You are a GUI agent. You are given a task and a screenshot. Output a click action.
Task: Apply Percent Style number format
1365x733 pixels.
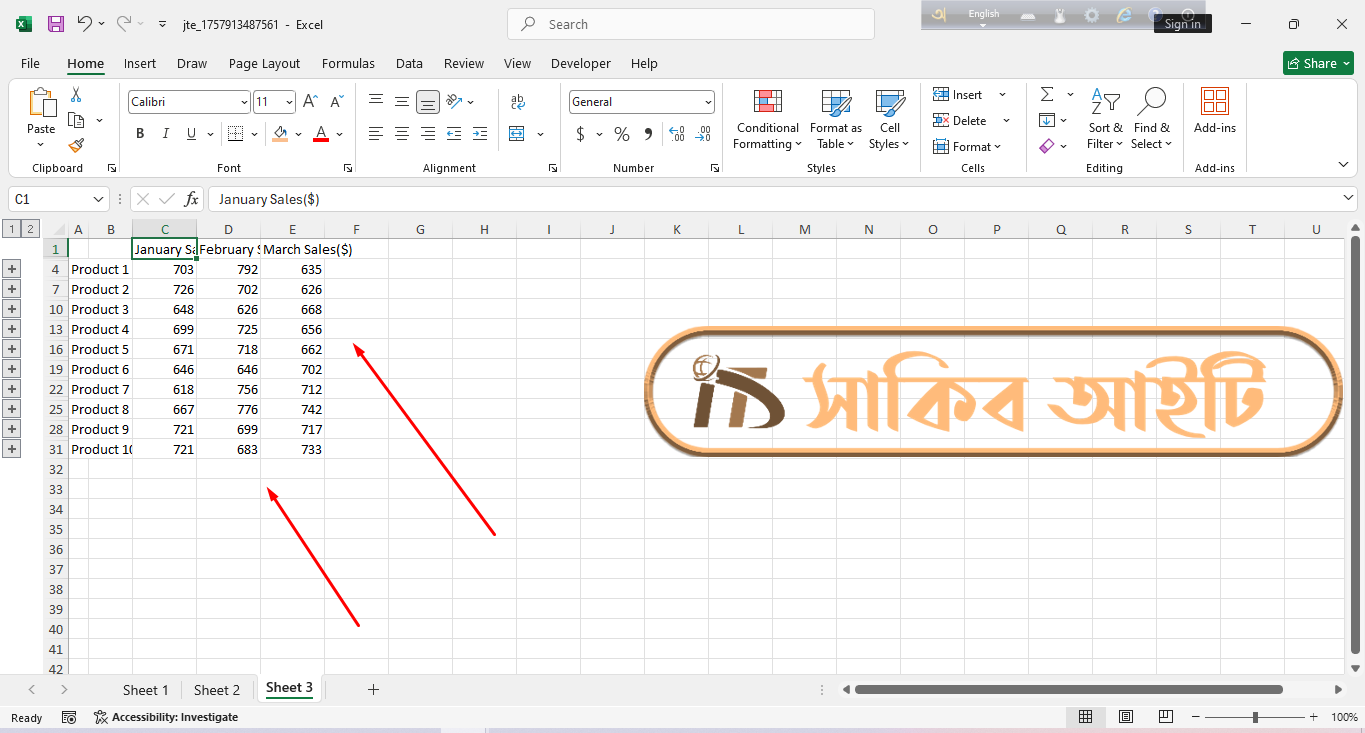[x=622, y=134]
